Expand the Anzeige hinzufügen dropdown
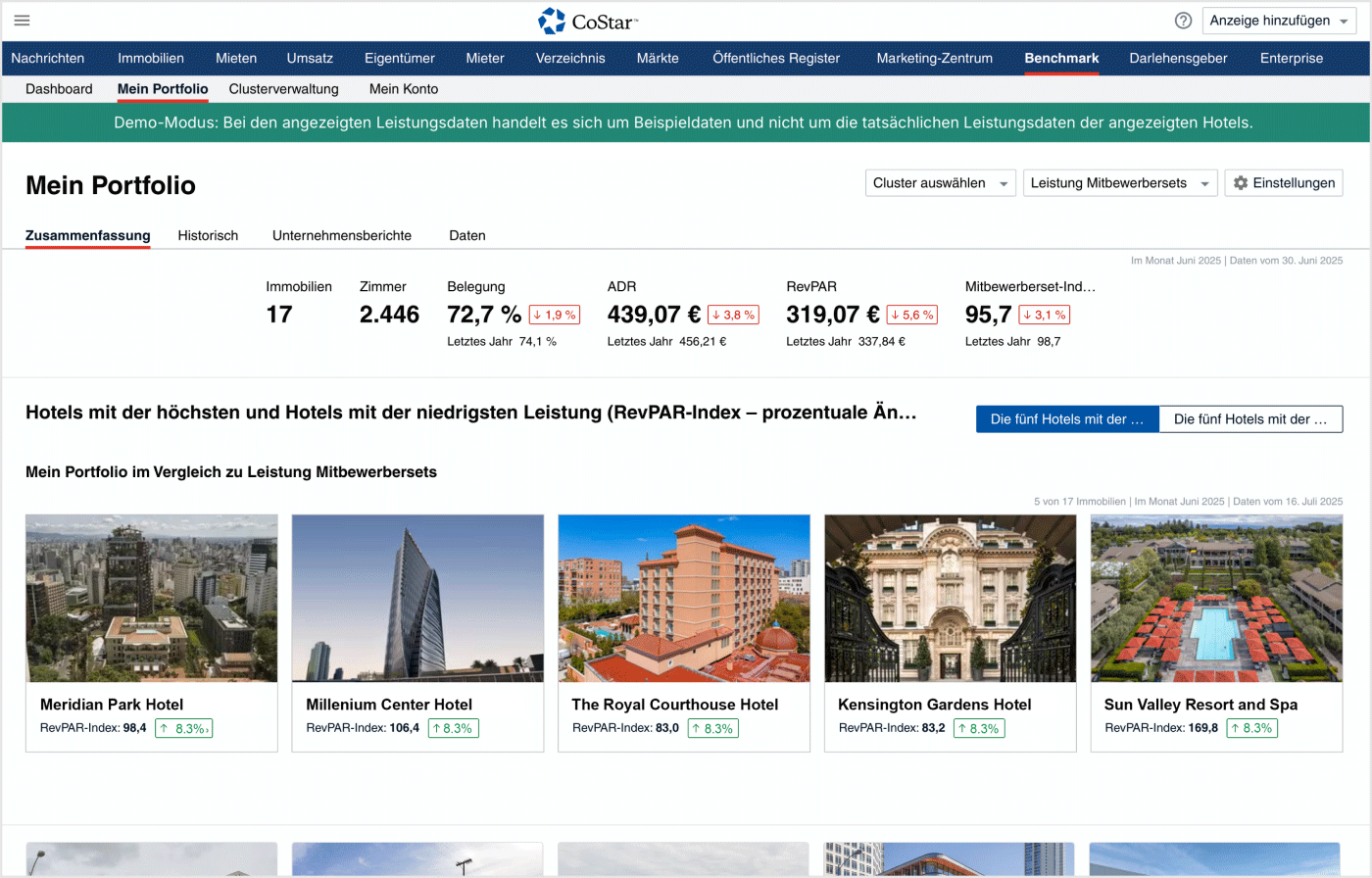The height and width of the screenshot is (878, 1372). coord(1278,21)
